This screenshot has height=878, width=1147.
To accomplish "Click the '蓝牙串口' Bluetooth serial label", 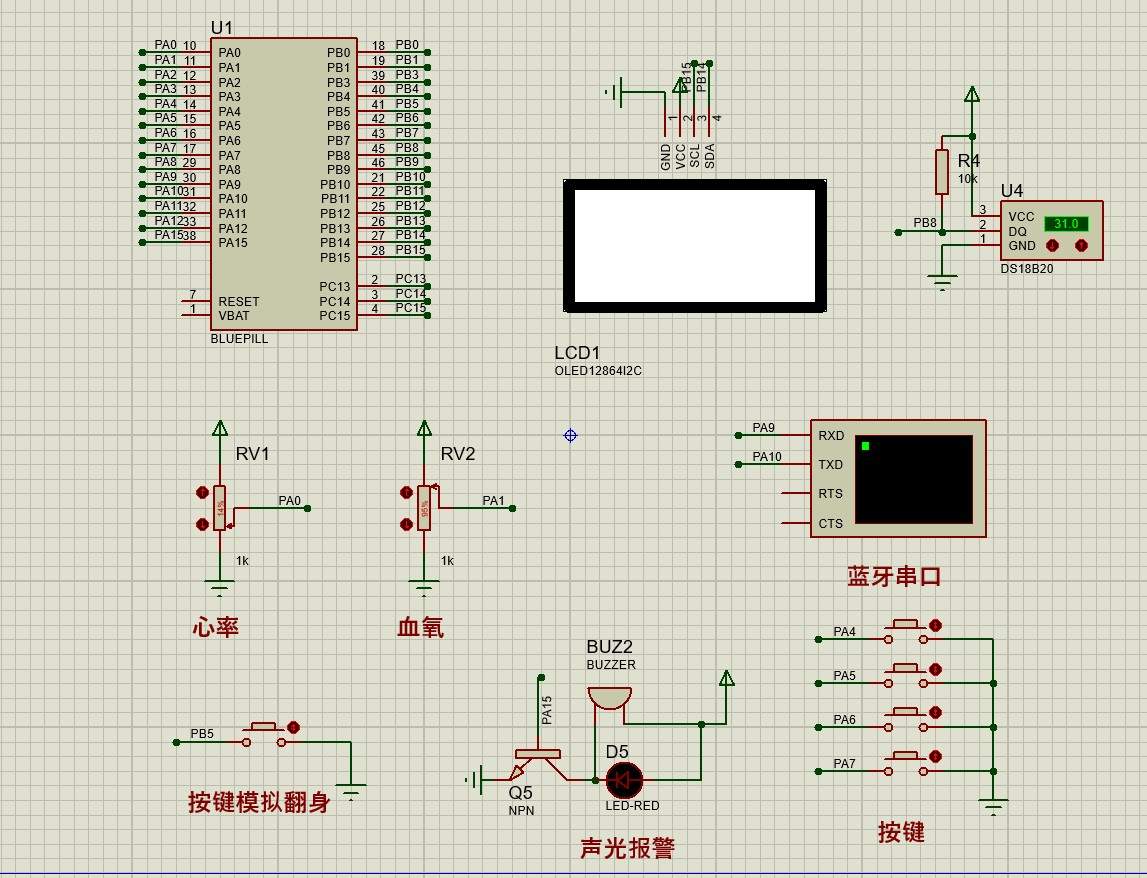I will (x=894, y=577).
